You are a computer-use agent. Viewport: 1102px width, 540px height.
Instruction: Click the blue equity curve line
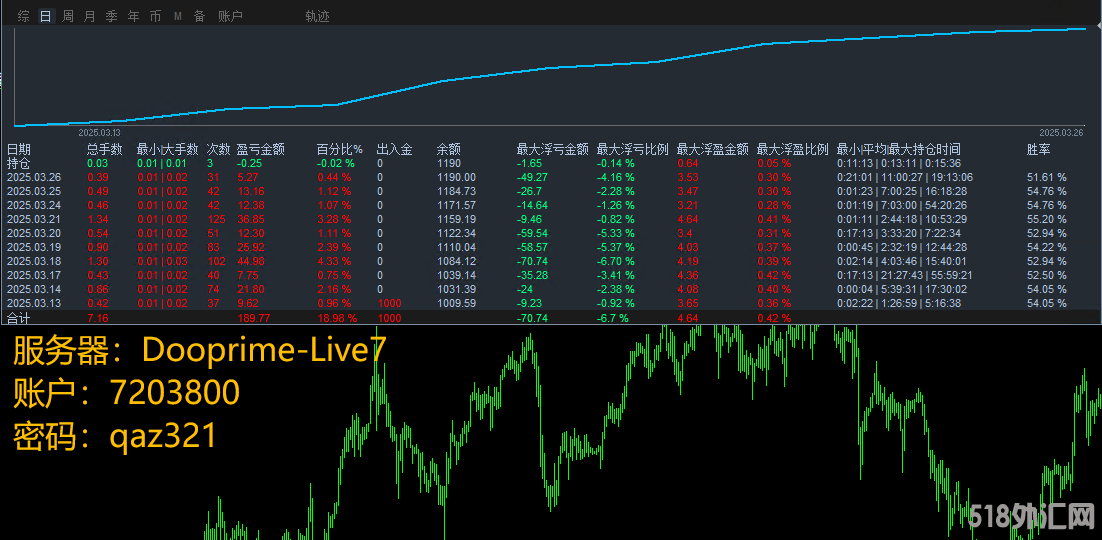tap(548, 68)
